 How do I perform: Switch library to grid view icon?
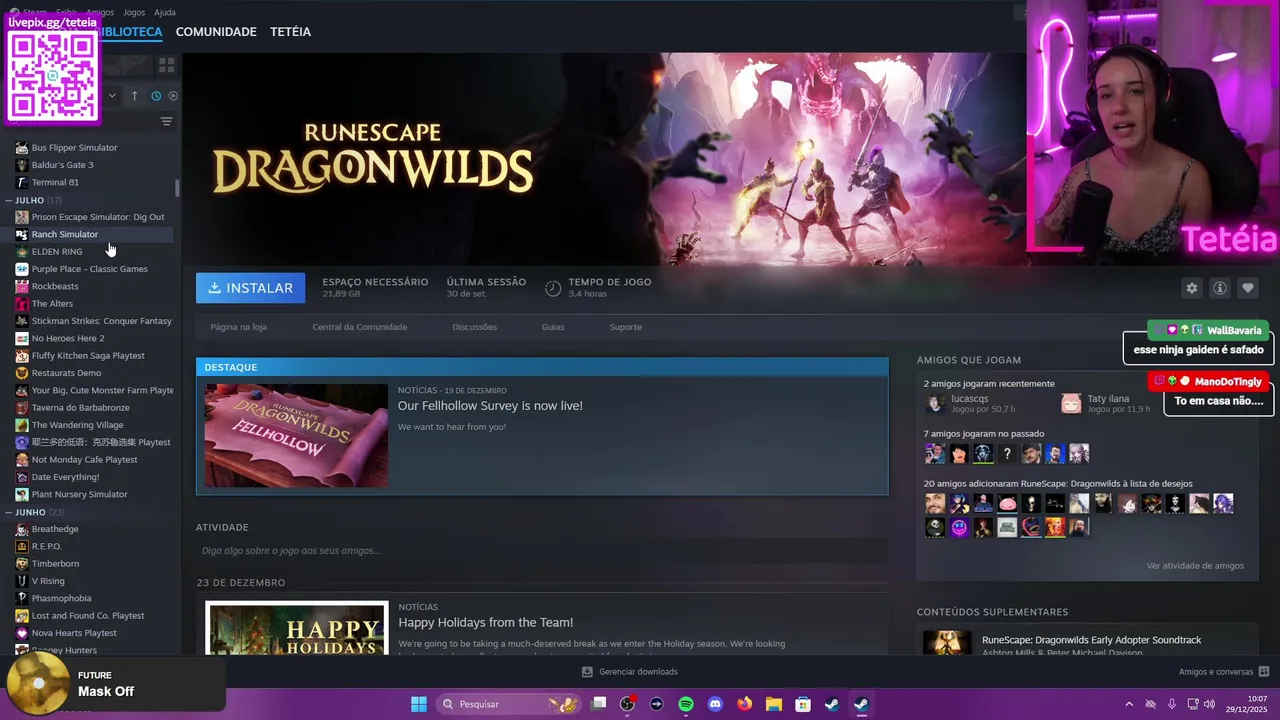point(166,64)
